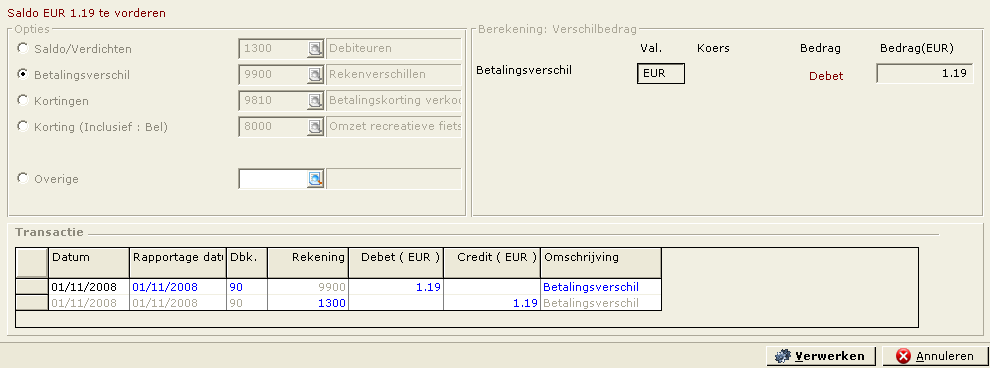This screenshot has height=368, width=990.
Task: Open lookup icon in Overige field
Action: [315, 179]
